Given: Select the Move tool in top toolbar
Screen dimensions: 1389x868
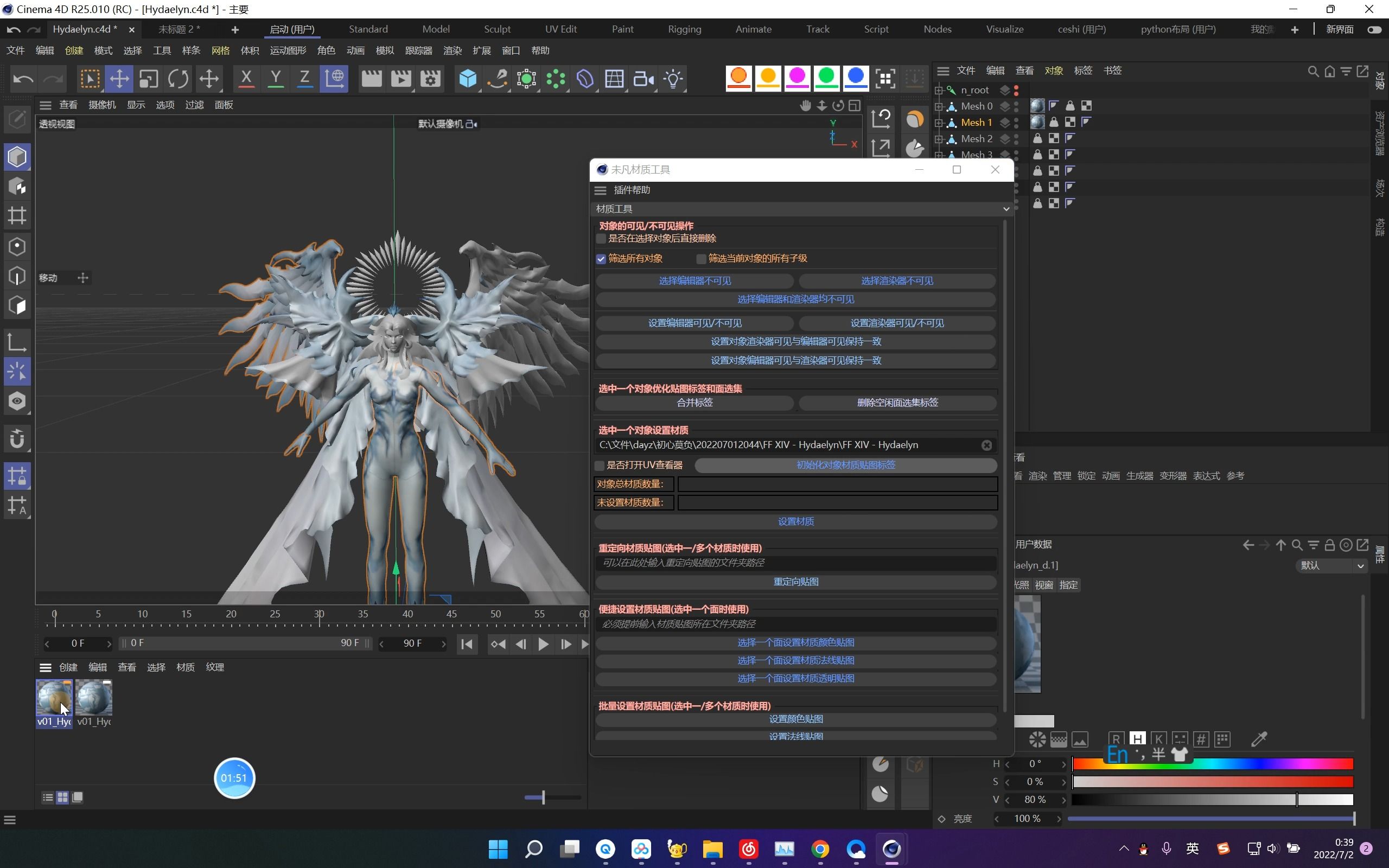Looking at the screenshot, I should 119,79.
